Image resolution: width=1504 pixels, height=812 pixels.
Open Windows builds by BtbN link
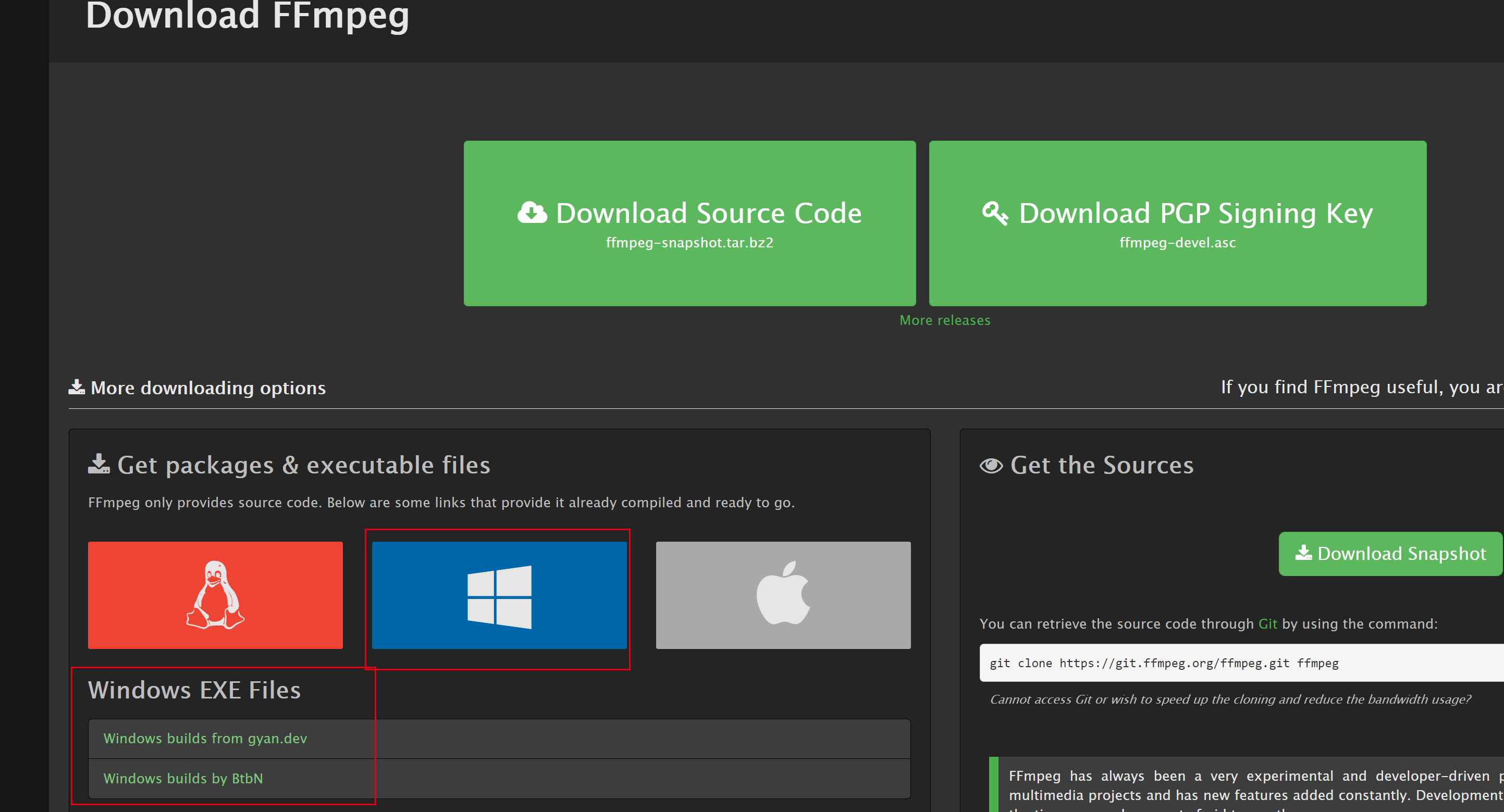(x=183, y=778)
